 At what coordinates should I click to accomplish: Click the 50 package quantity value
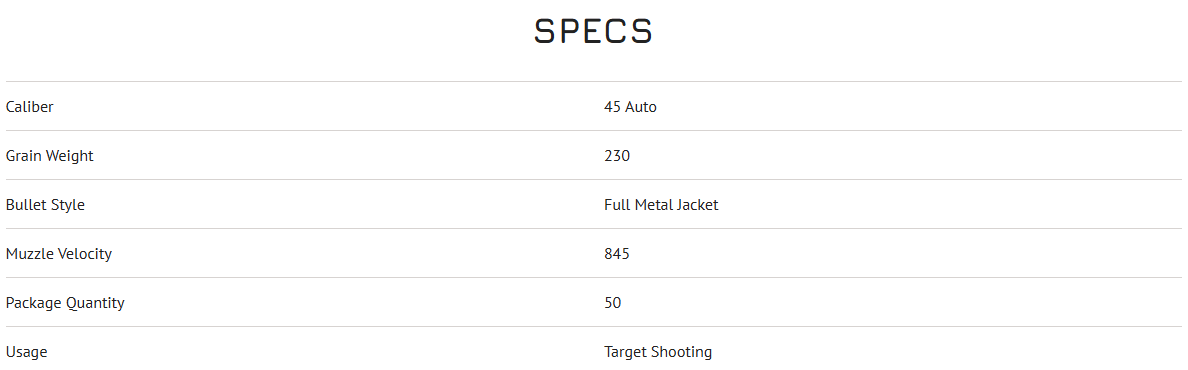(x=613, y=303)
